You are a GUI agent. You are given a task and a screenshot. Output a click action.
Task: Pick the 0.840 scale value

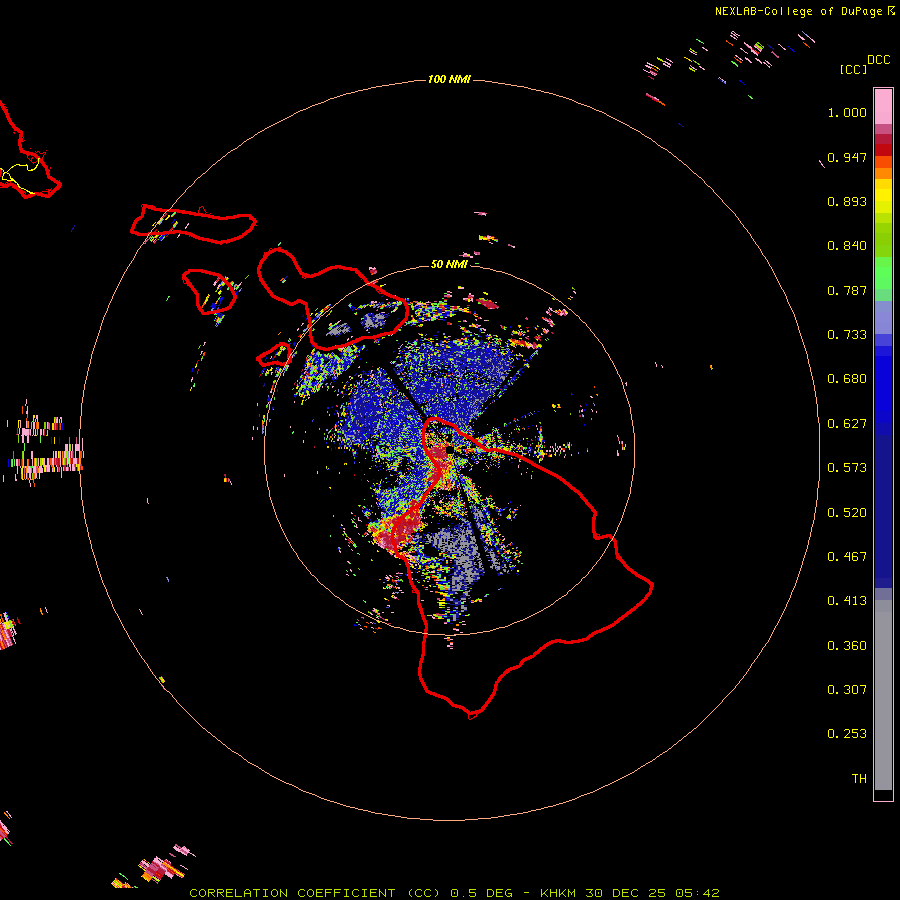click(847, 246)
